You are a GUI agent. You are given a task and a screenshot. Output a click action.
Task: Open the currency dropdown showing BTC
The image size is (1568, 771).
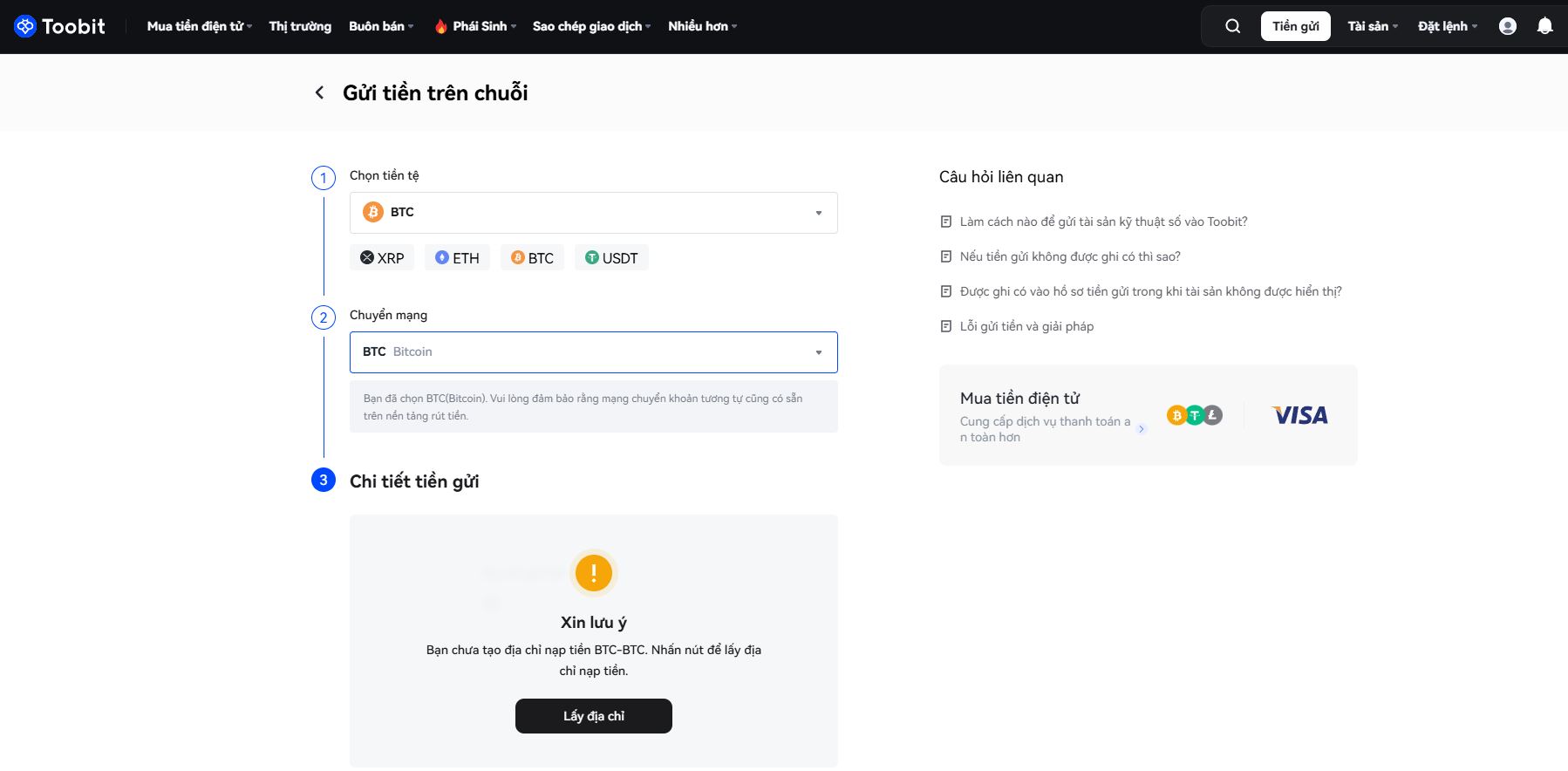pos(594,213)
